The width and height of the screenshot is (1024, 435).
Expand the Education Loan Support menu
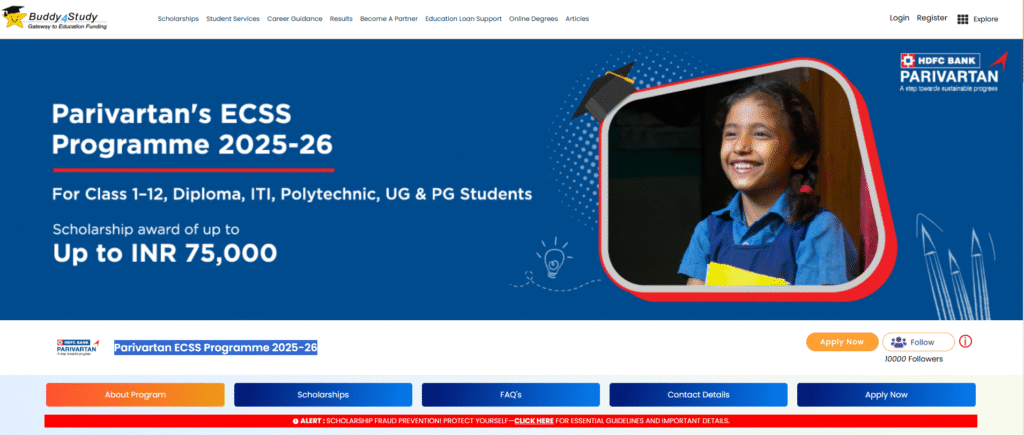tap(463, 19)
